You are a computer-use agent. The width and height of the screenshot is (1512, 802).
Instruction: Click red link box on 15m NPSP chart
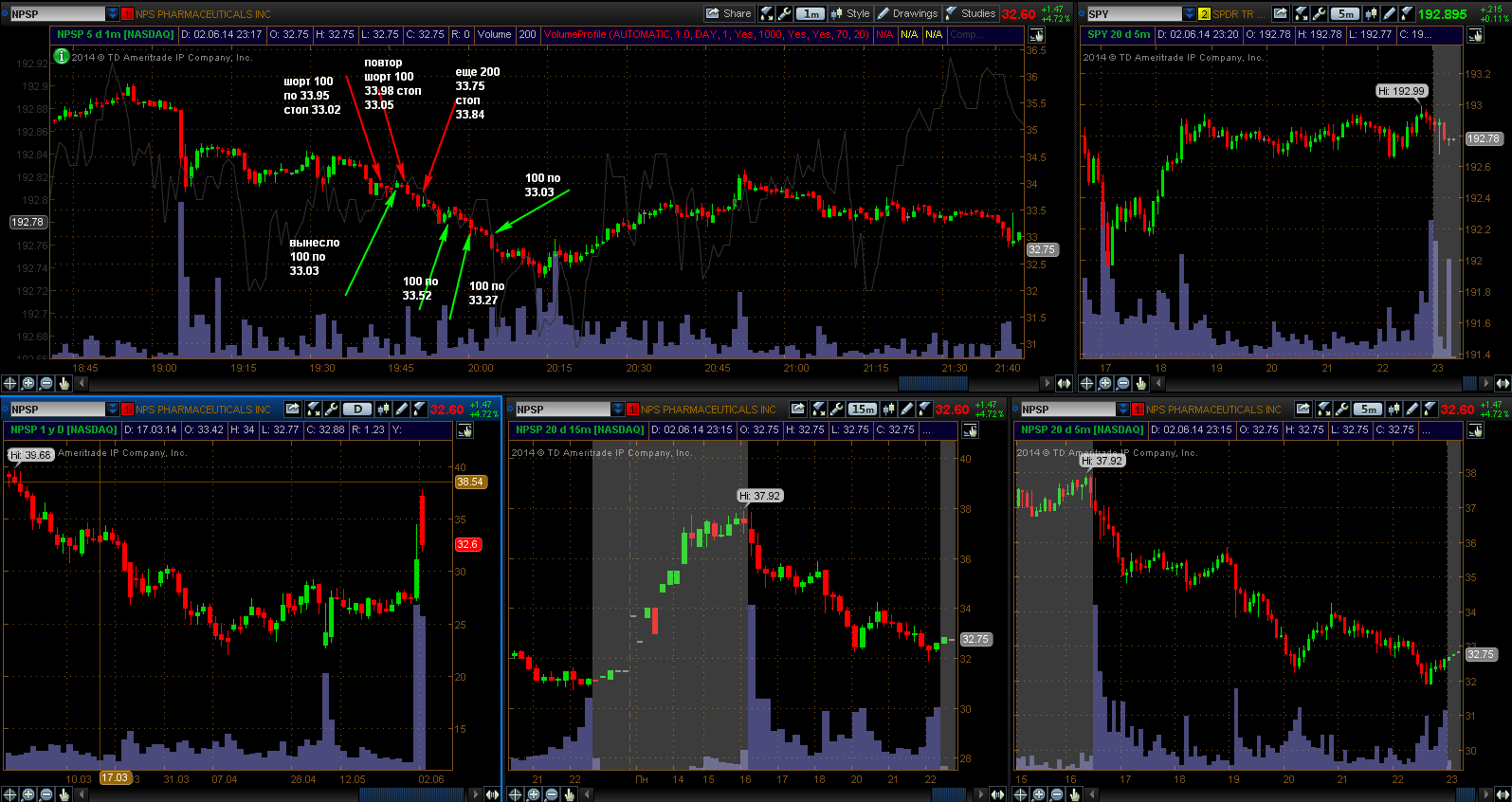tap(632, 410)
